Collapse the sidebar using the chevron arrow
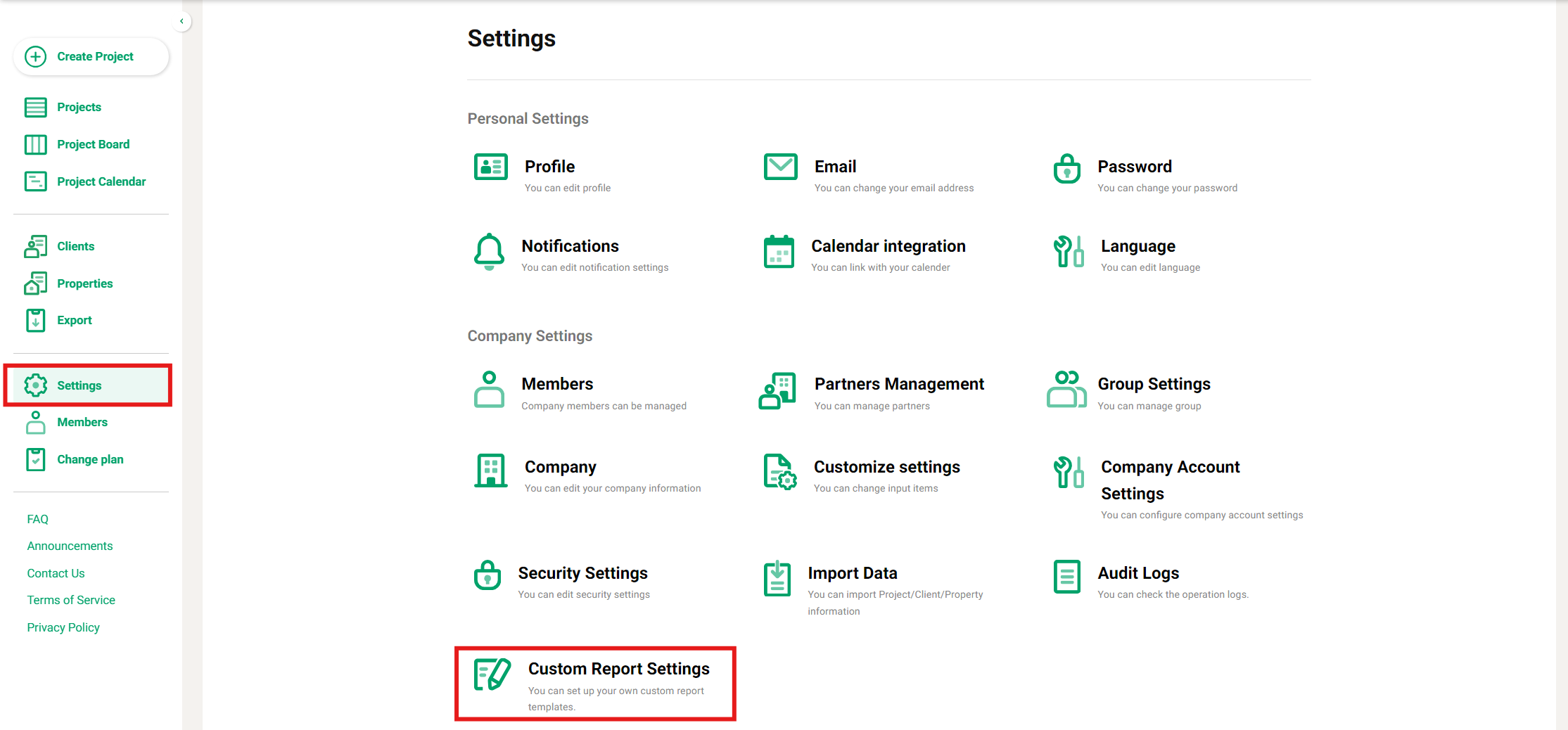The height and width of the screenshot is (730, 1568). [181, 21]
